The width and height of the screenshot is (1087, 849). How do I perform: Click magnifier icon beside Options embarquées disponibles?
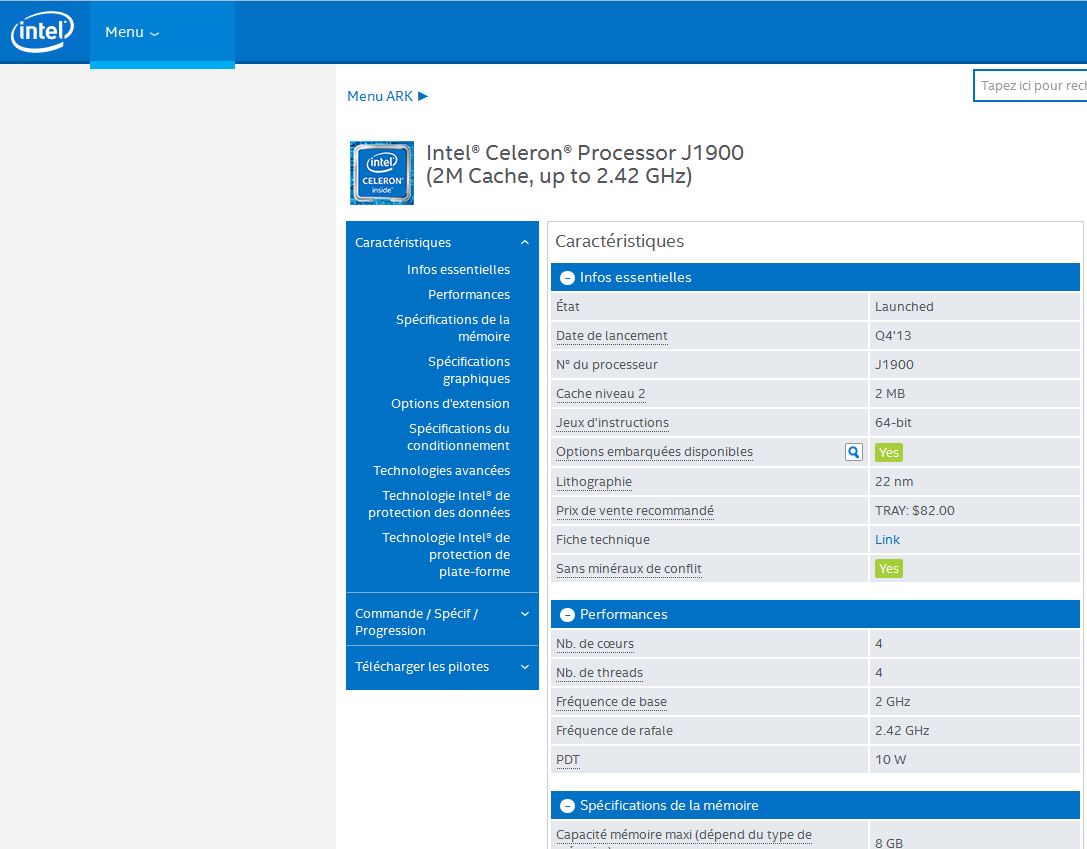853,452
